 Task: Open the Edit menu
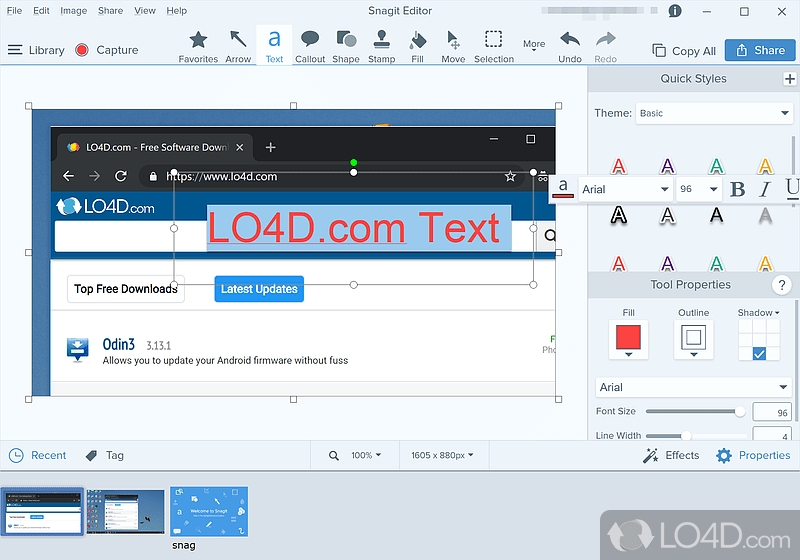point(41,11)
